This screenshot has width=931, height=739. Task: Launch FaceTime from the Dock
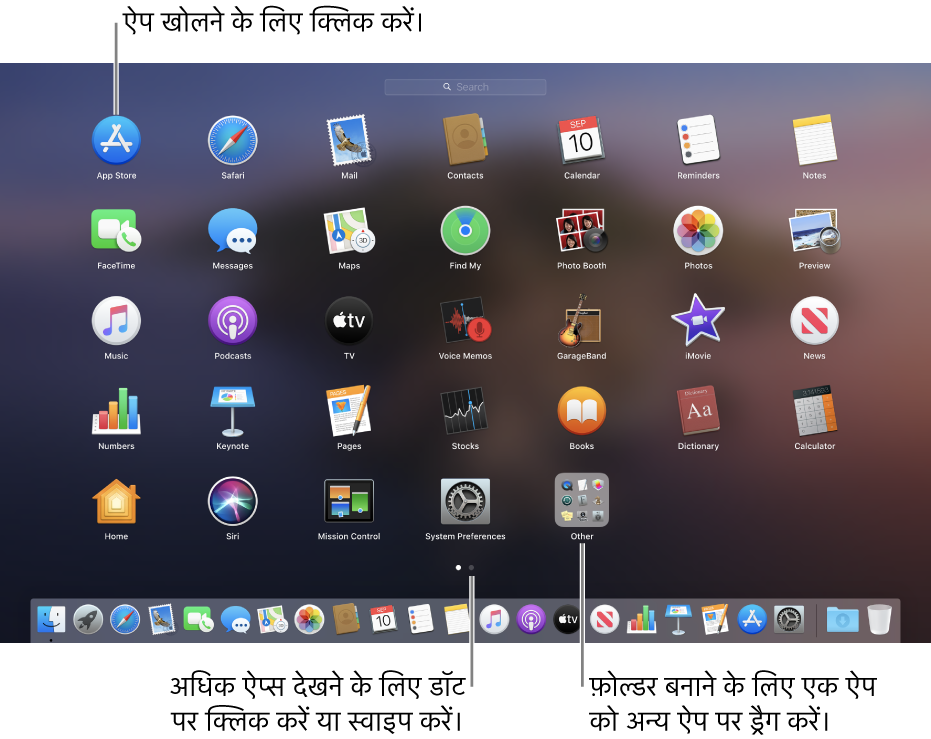click(198, 620)
